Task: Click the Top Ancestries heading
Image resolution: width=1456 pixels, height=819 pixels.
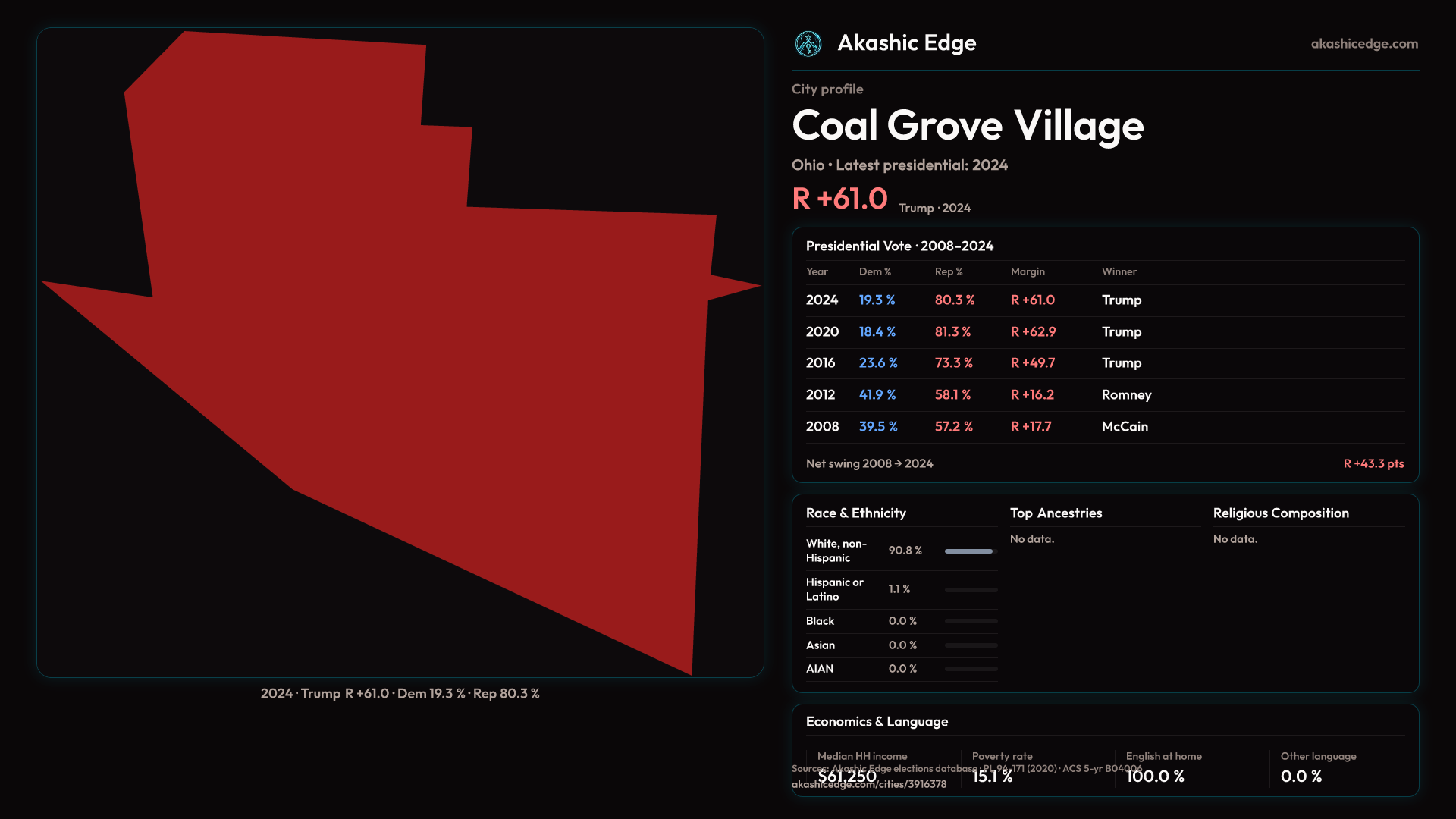Action: pos(1056,513)
